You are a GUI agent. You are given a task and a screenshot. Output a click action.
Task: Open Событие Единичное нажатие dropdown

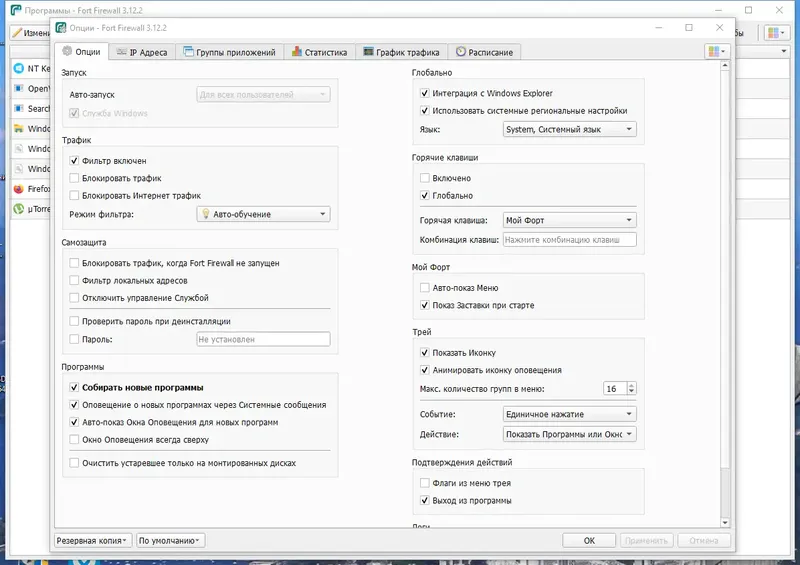pos(569,414)
